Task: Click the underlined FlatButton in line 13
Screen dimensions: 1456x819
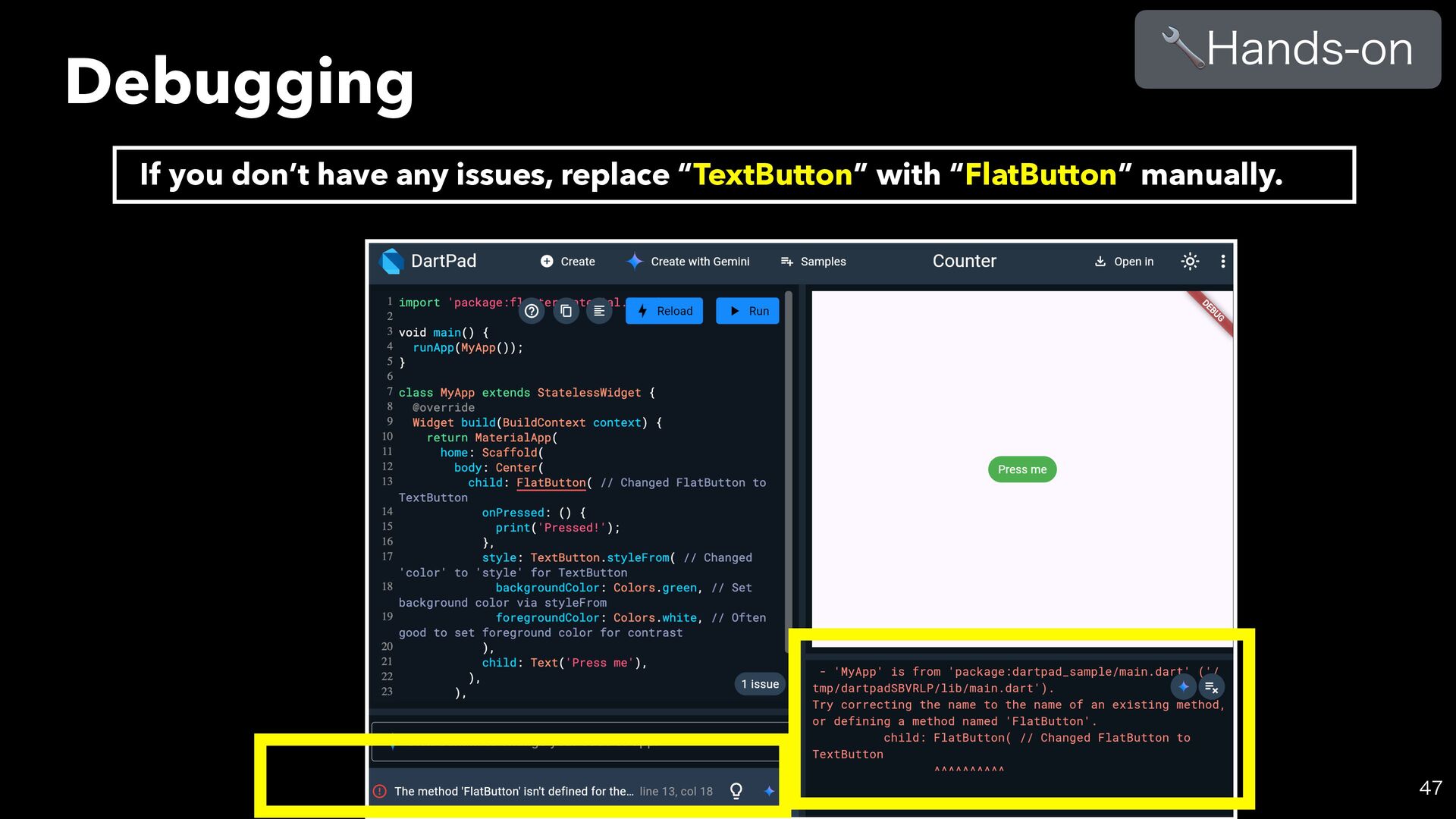Action: 551,483
